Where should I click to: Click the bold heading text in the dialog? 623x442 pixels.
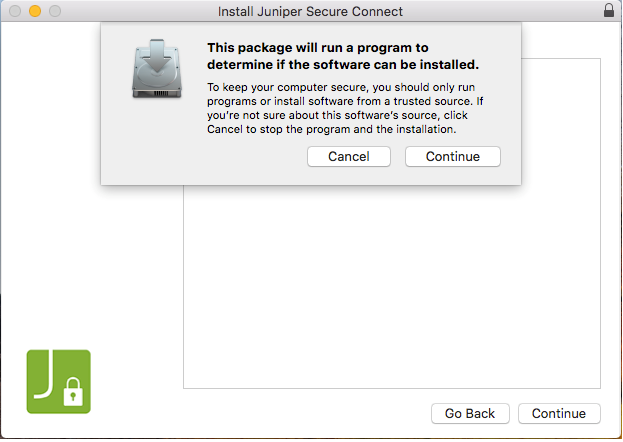[342, 56]
